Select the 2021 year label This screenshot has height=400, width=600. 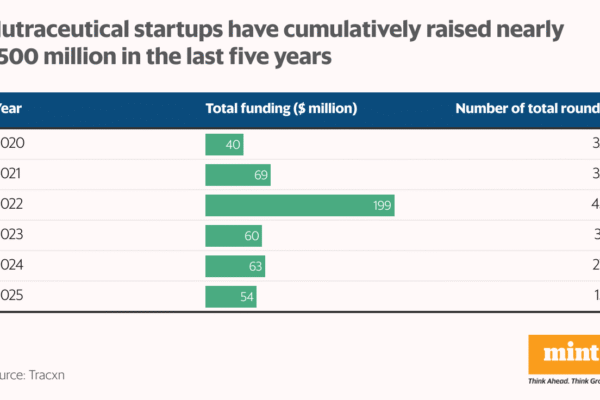tap(12, 175)
